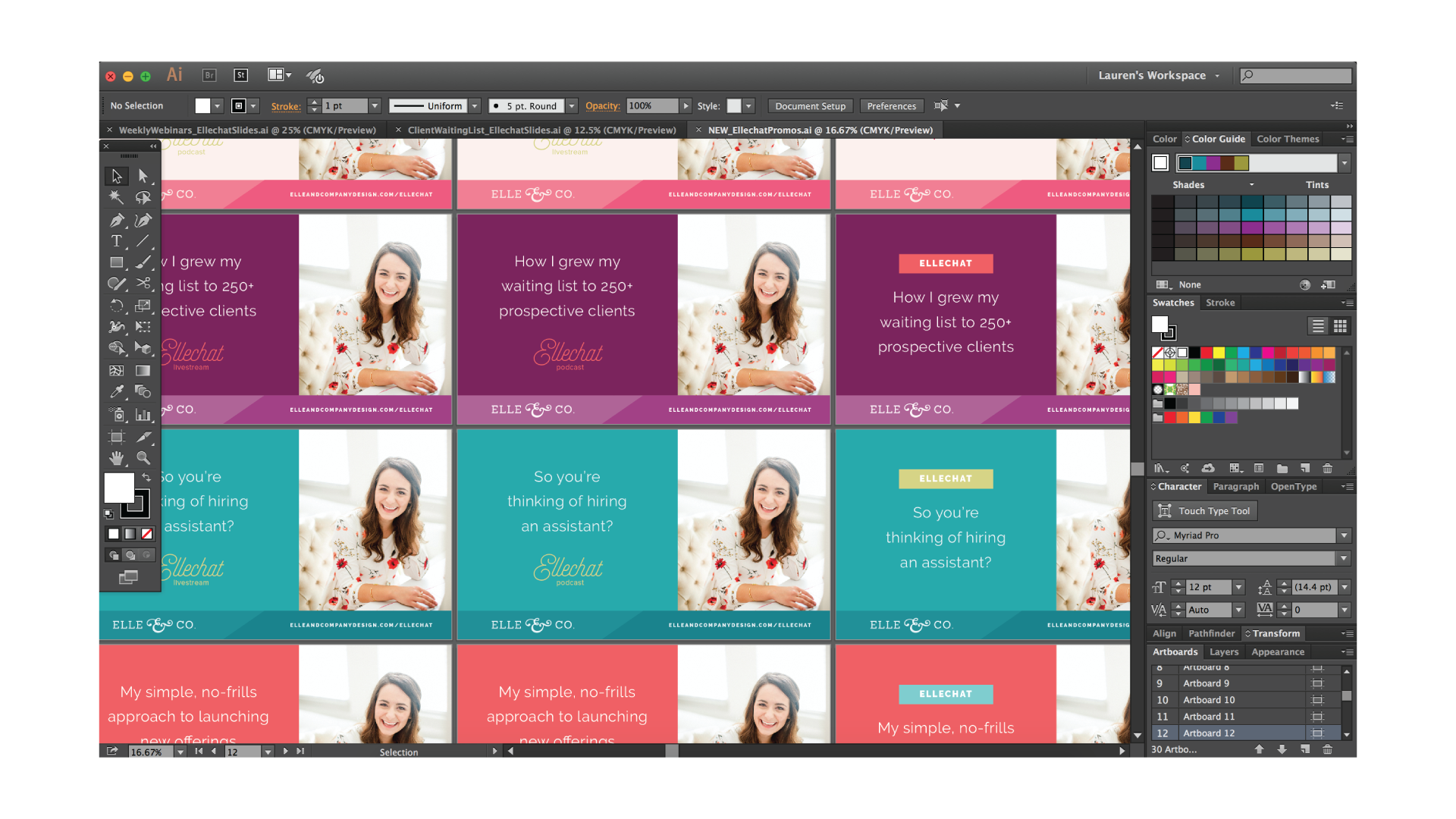Select the Line Segment tool
The image size is (1456, 819).
pos(143,241)
